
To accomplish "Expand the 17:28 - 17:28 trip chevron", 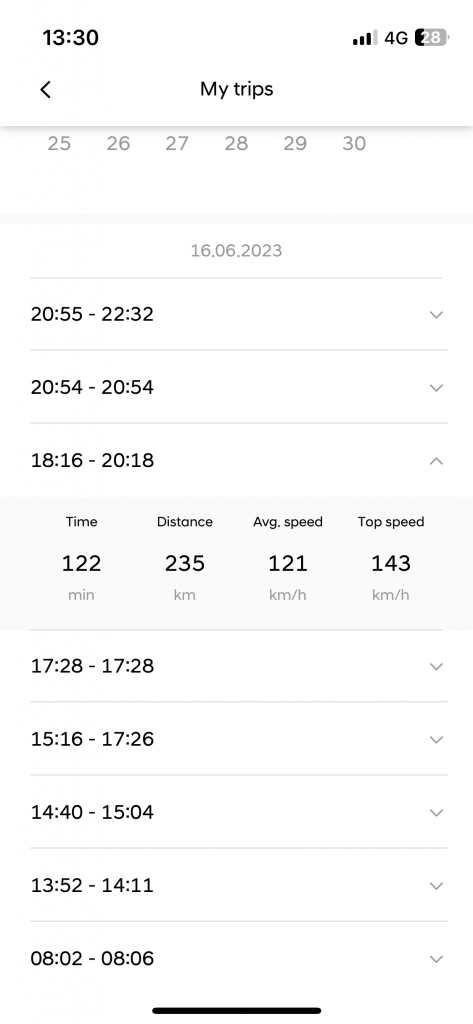I will (436, 666).
